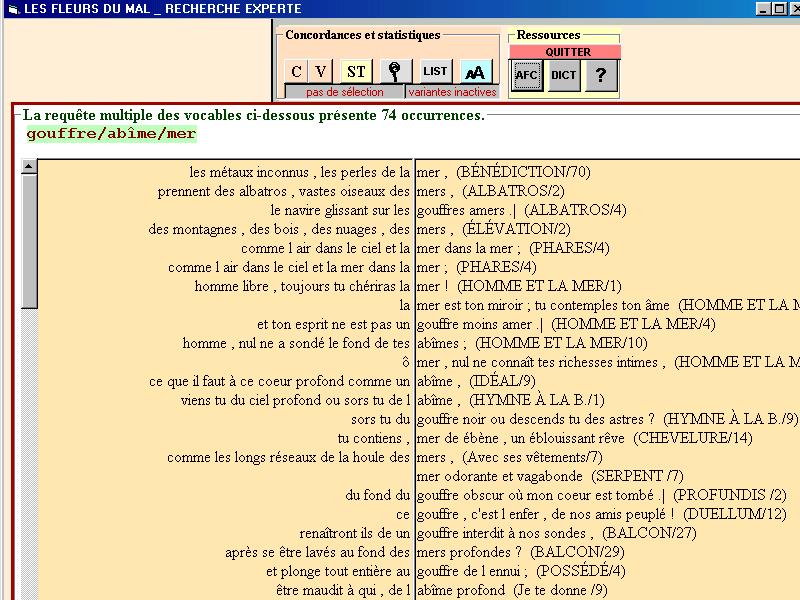Viewport: 800px width, 600px height.
Task: Select the DUELLUM/12 concordance line
Action: click(x=602, y=514)
